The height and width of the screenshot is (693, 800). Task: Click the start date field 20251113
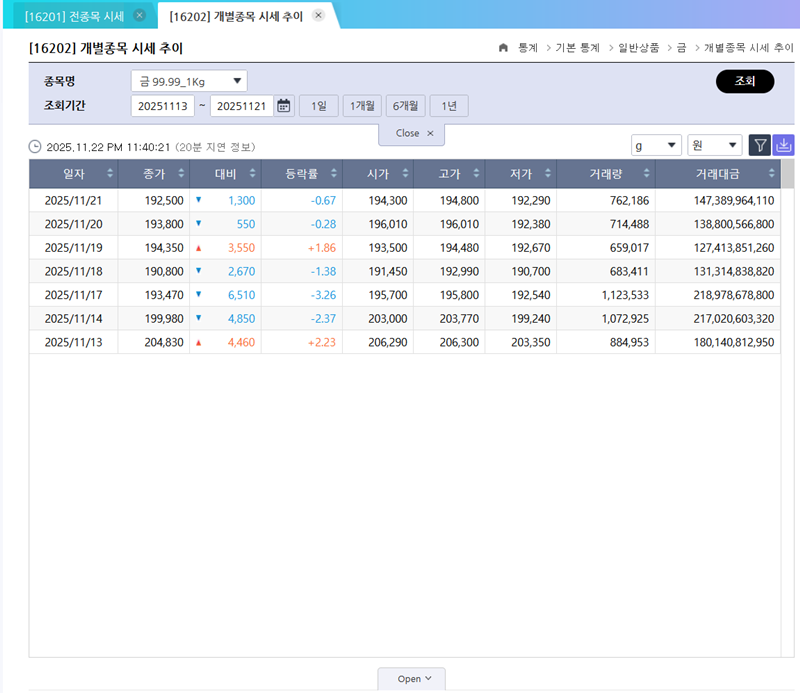pyautogui.click(x=163, y=106)
